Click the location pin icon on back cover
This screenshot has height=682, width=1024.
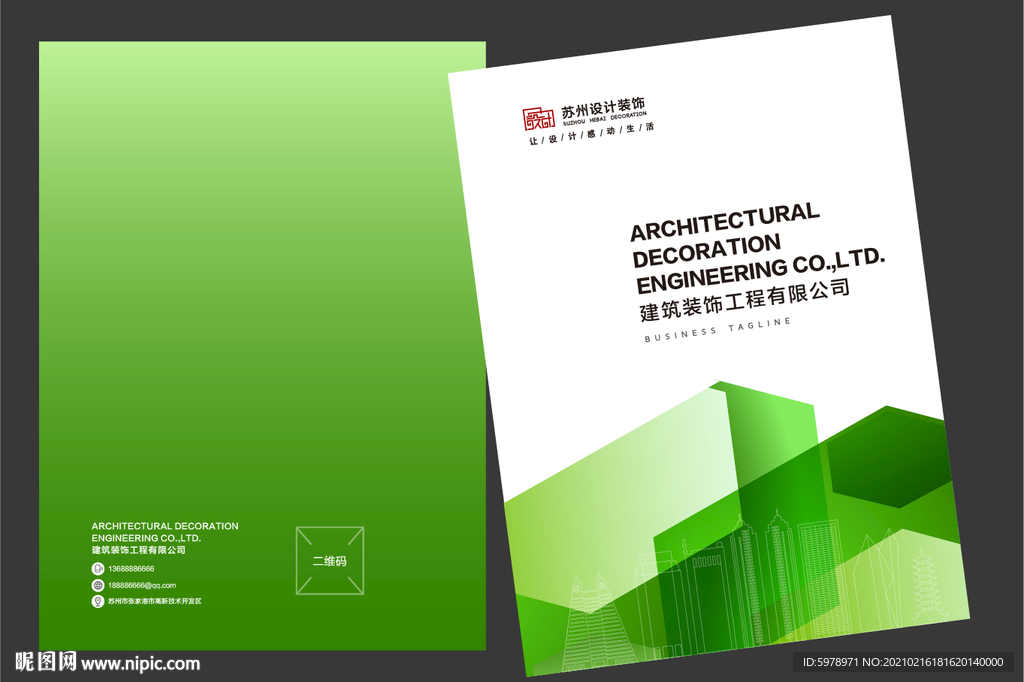[x=97, y=601]
